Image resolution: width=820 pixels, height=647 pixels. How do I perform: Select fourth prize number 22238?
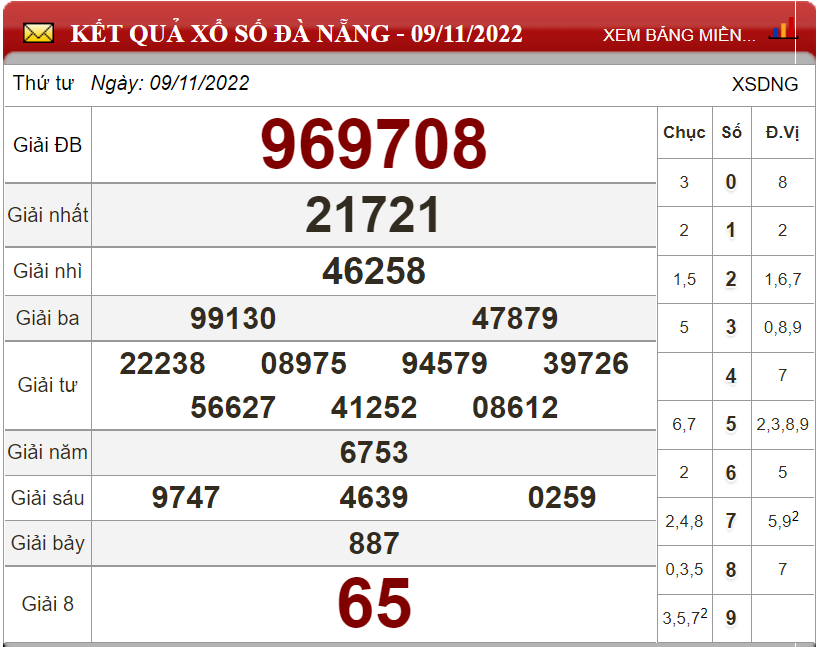coord(162,363)
